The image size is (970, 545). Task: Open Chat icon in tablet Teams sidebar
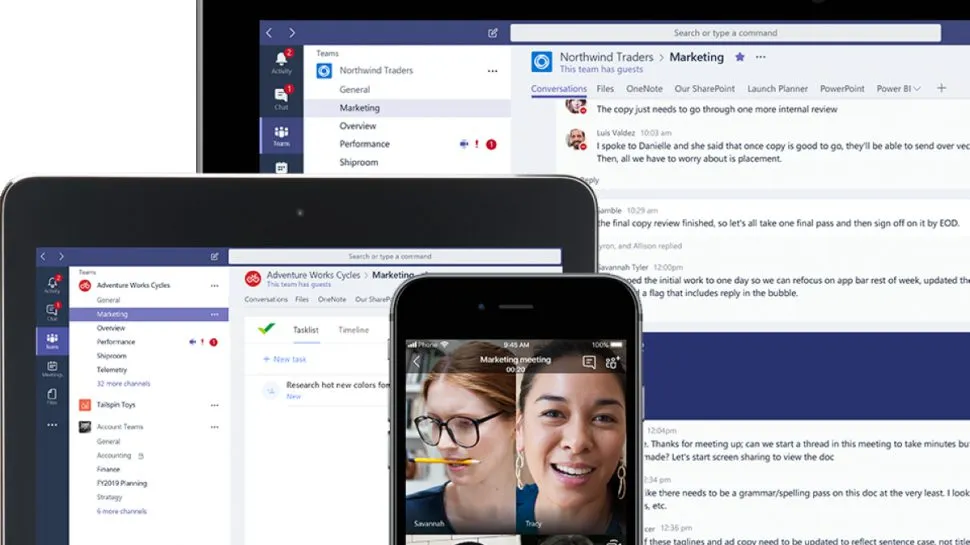point(53,311)
